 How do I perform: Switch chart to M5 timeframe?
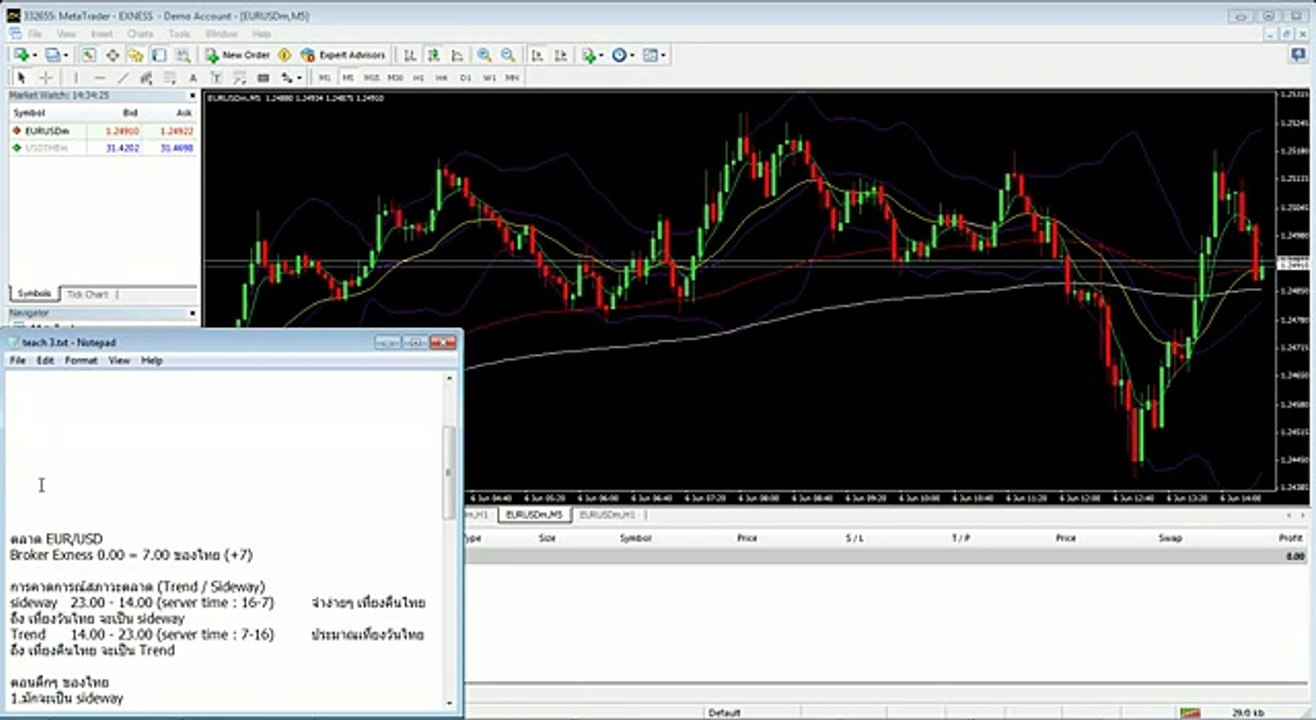click(x=348, y=77)
